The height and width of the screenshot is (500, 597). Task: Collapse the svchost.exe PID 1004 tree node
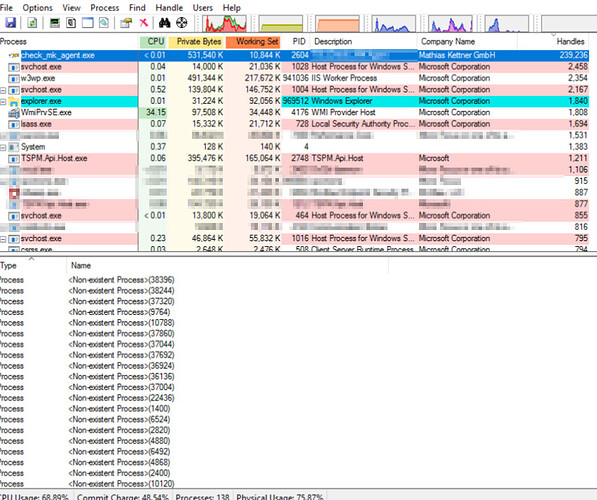[3, 90]
